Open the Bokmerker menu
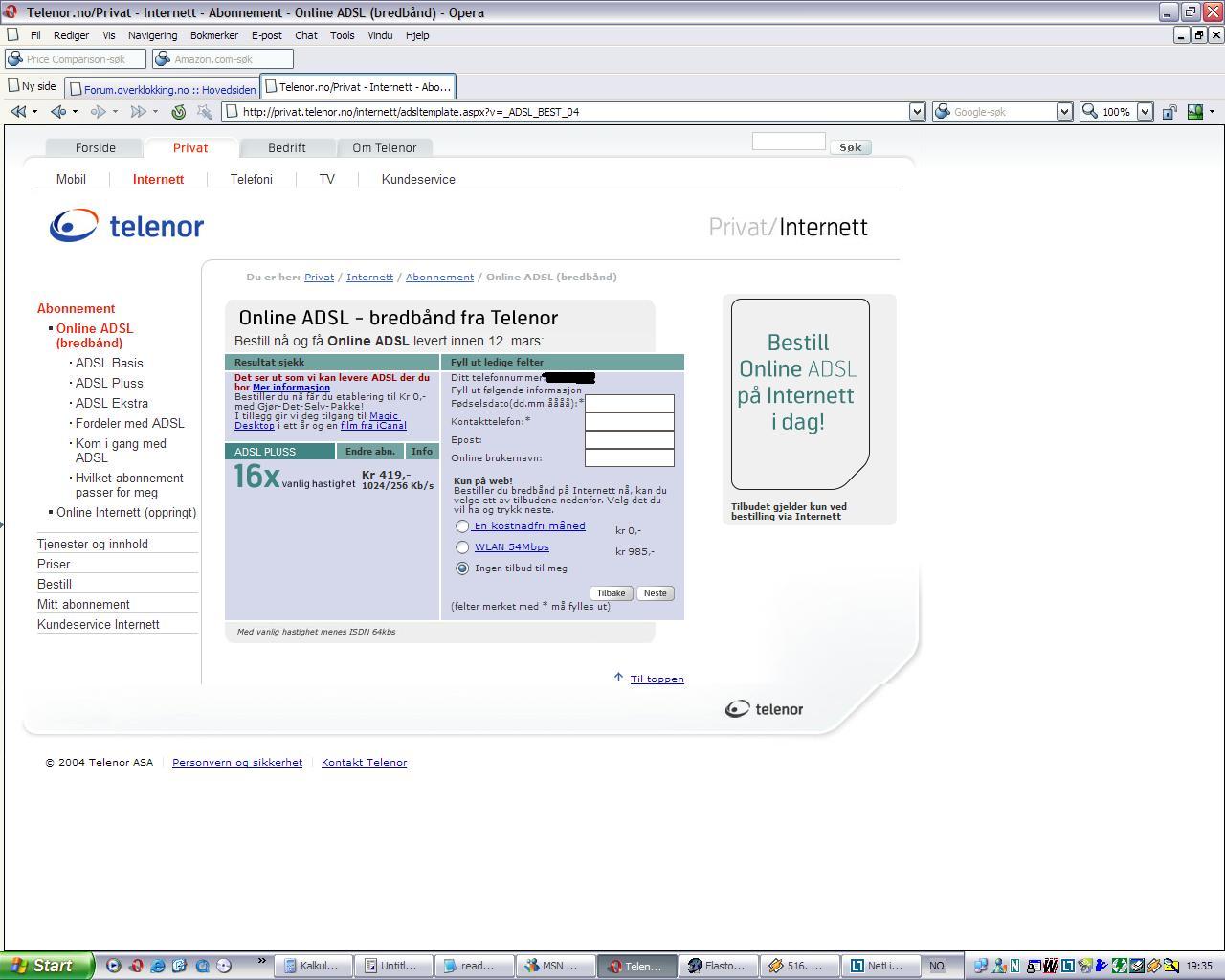The width and height of the screenshot is (1225, 980). (x=214, y=35)
